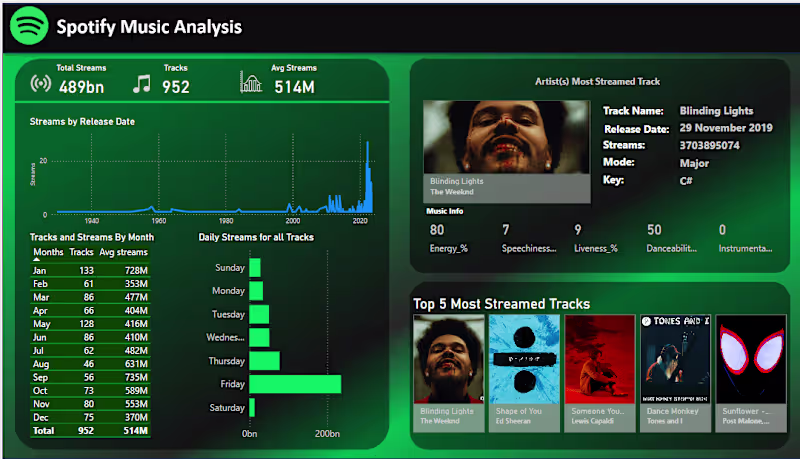Select the Months column header
The width and height of the screenshot is (800, 459).
click(48, 252)
